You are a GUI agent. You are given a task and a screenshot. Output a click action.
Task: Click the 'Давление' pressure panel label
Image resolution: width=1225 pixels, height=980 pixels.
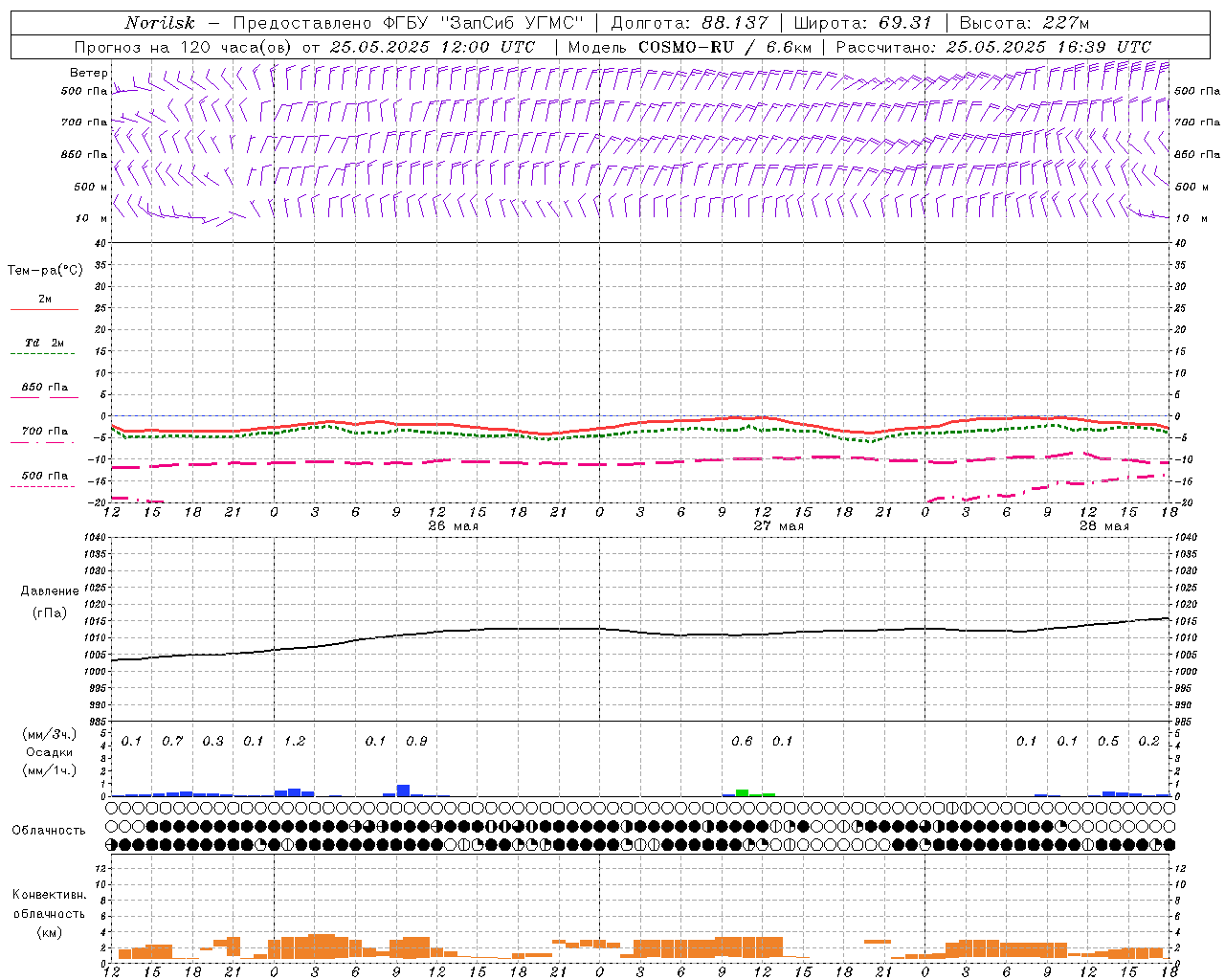point(50,591)
